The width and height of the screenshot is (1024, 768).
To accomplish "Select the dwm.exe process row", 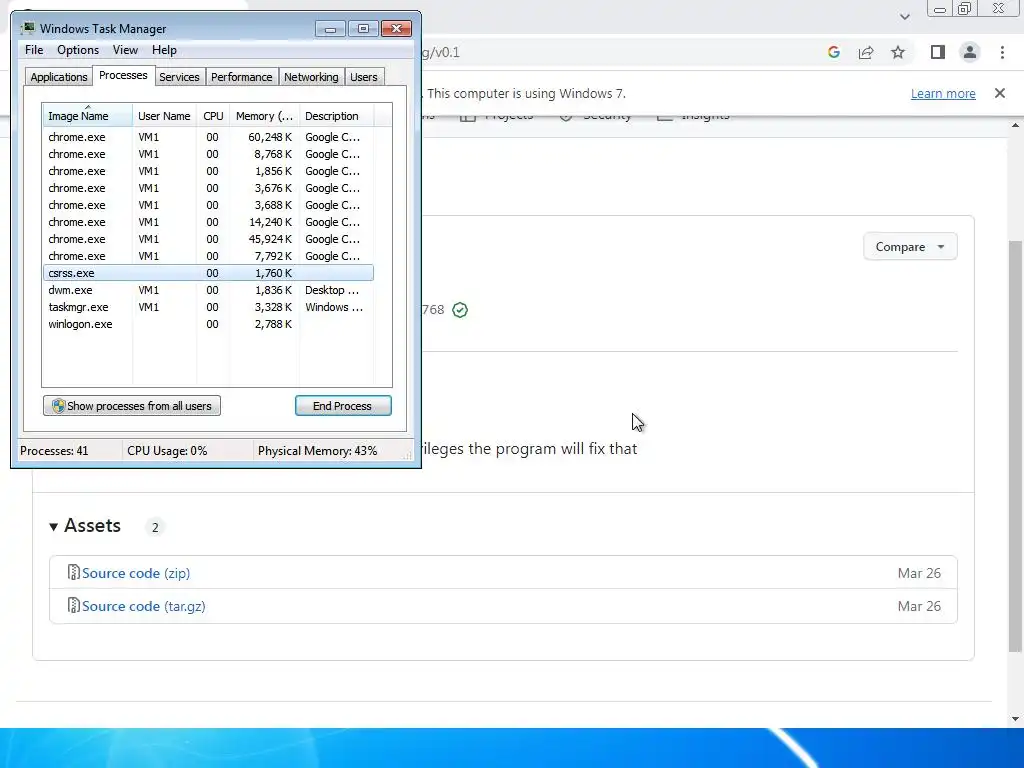I will click(208, 290).
